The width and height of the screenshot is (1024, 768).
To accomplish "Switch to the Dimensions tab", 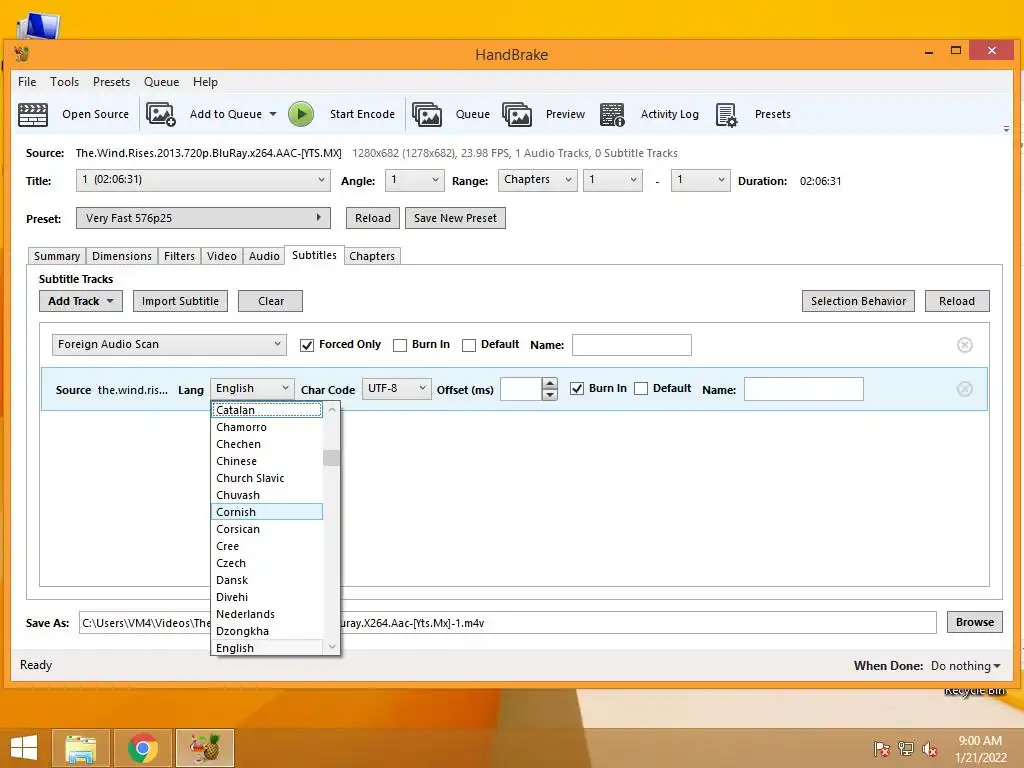I will pos(121,256).
